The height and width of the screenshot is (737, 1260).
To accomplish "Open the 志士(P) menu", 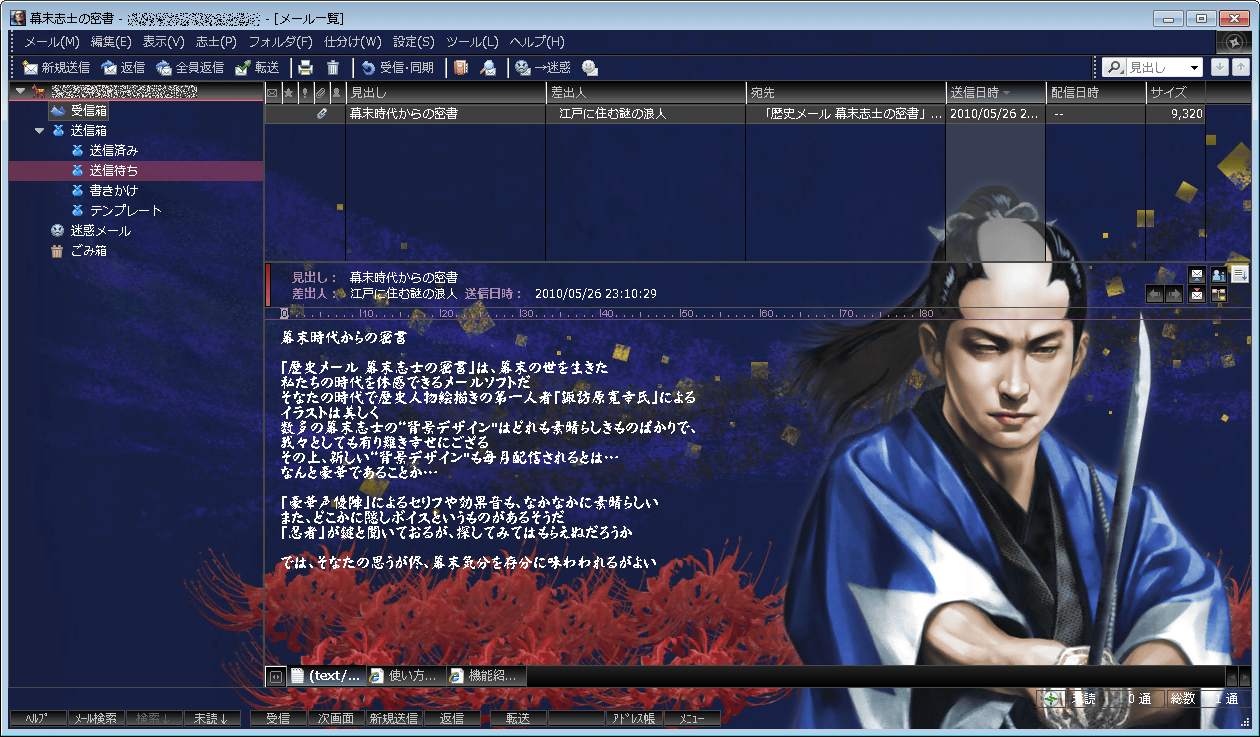I will pos(216,42).
